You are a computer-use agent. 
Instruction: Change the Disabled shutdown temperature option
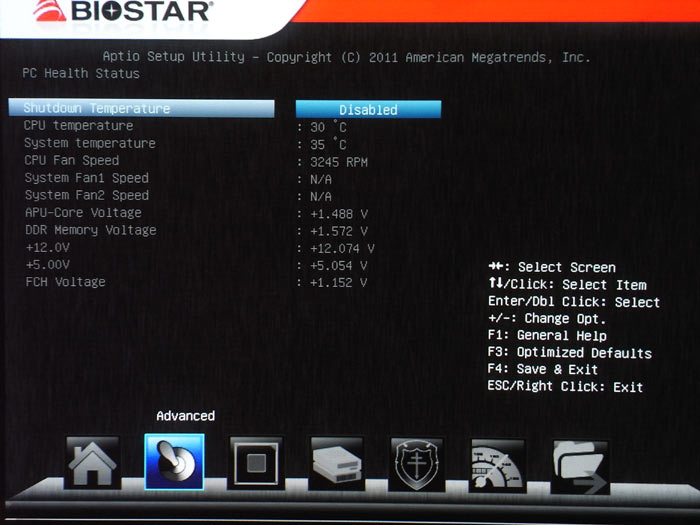(x=368, y=109)
